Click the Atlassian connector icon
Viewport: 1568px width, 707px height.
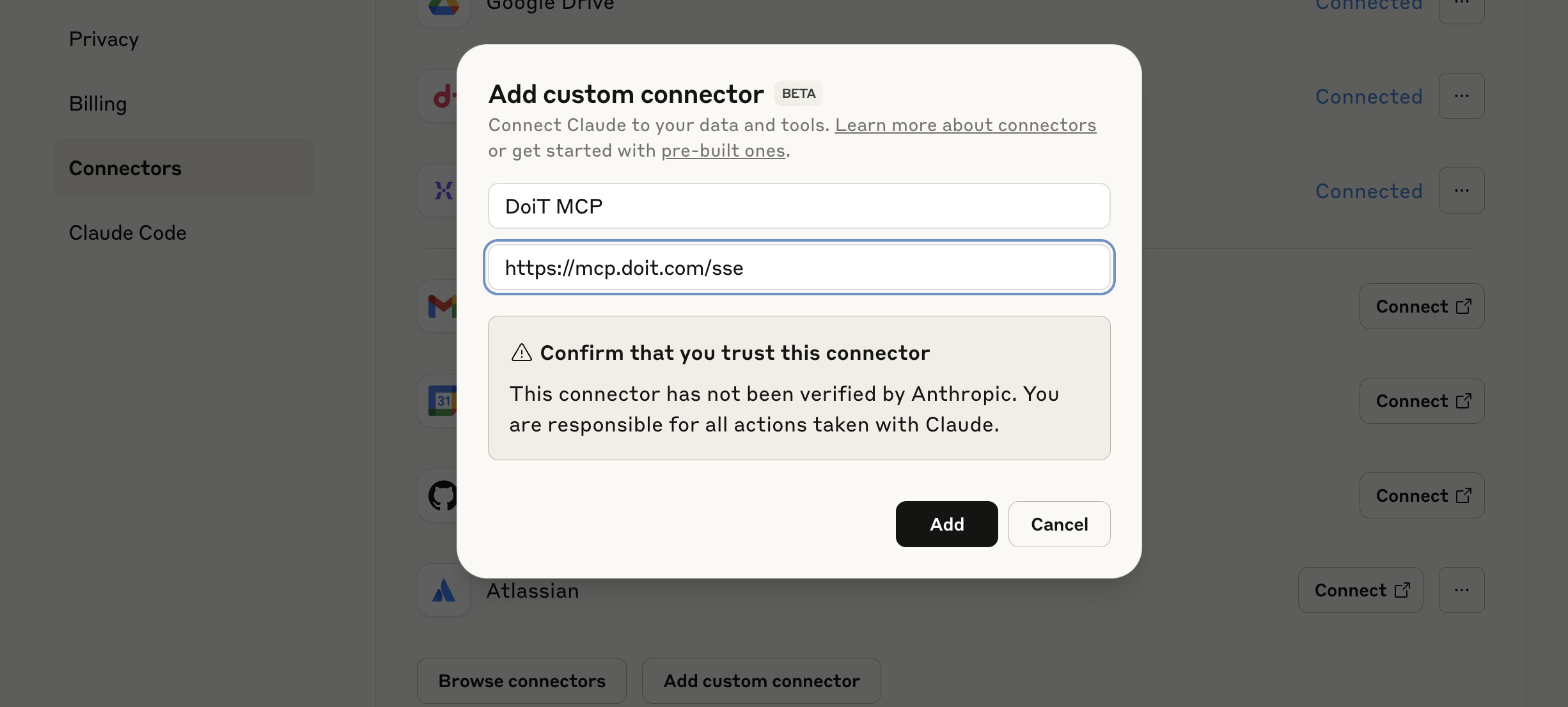(443, 590)
